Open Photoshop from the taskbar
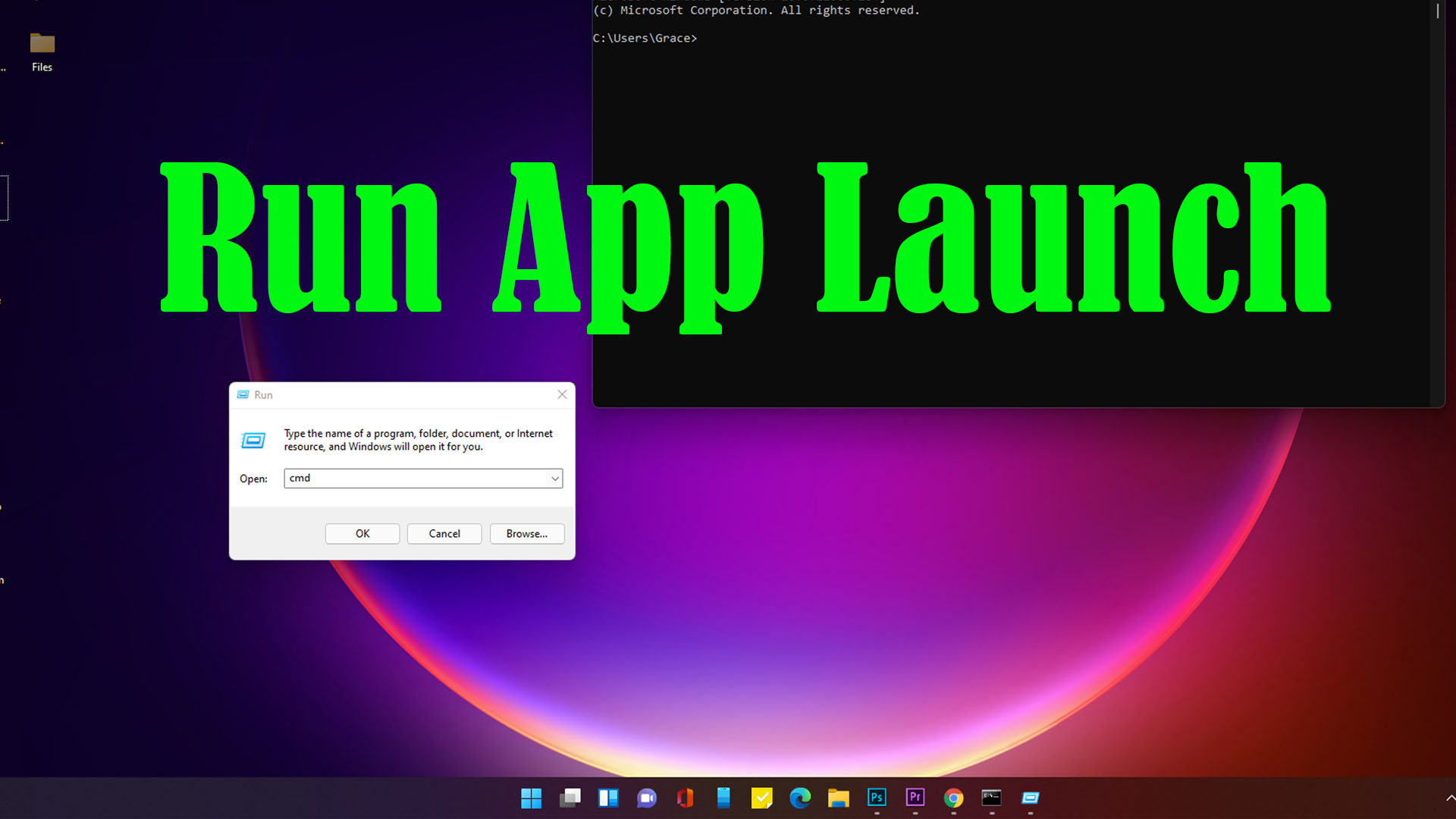 coord(877,799)
